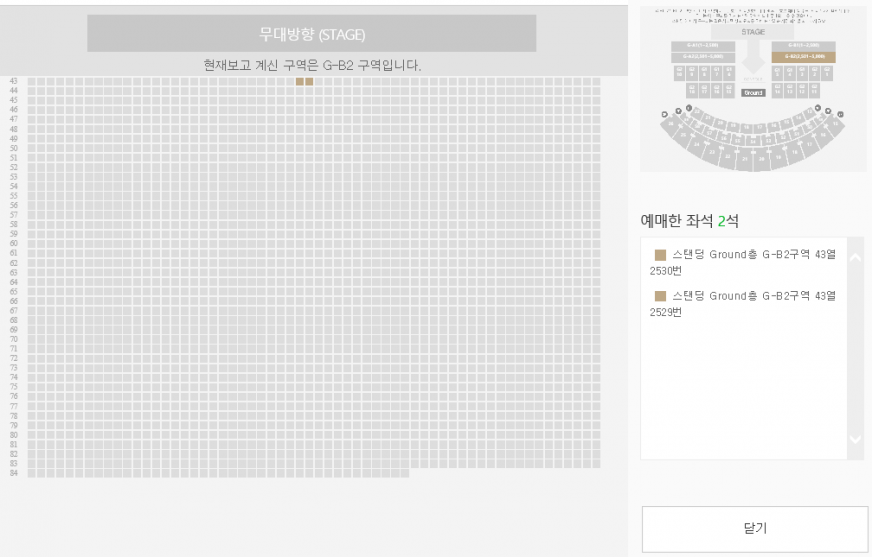The width and height of the screenshot is (872, 557).
Task: Click the STAGE area on the venue minimap
Action: [753, 32]
